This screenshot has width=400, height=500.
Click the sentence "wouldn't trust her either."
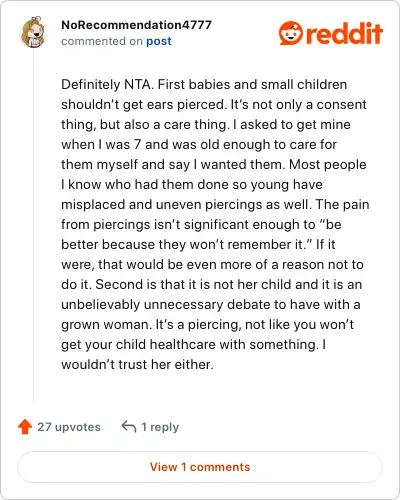137,364
